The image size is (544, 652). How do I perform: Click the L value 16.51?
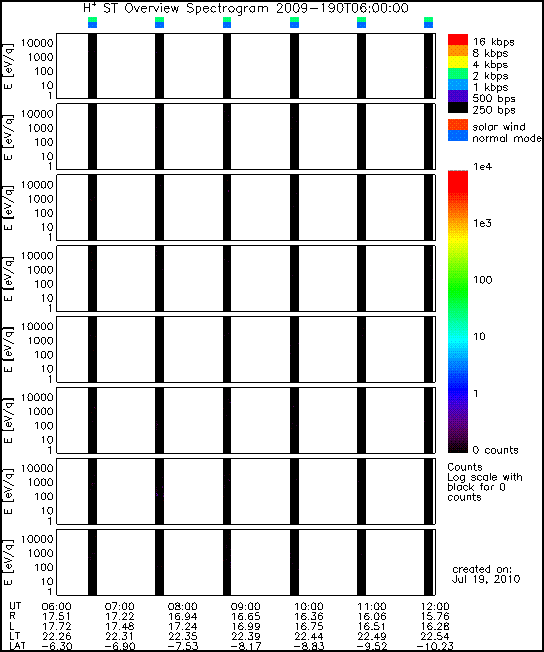click(x=372, y=627)
